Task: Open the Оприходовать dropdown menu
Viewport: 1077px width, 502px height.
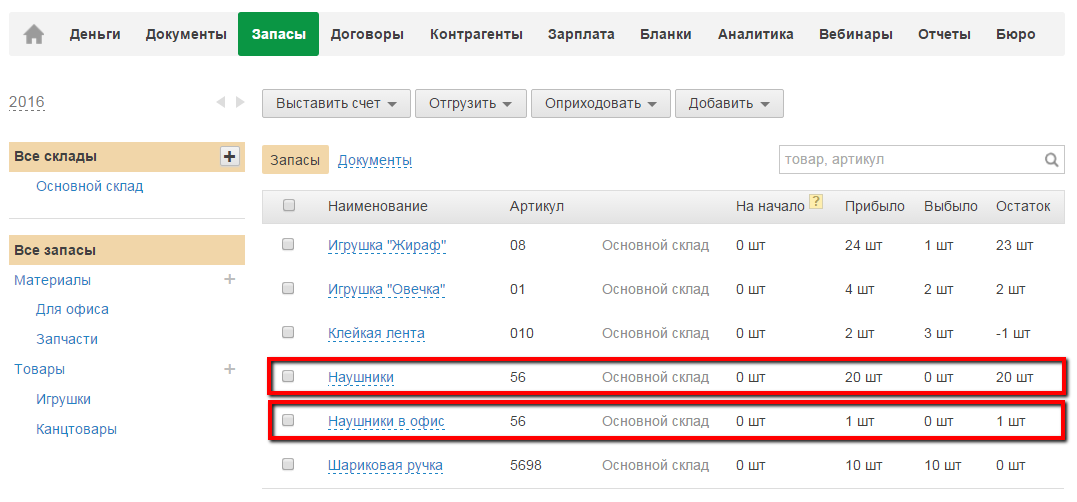Action: click(x=600, y=104)
